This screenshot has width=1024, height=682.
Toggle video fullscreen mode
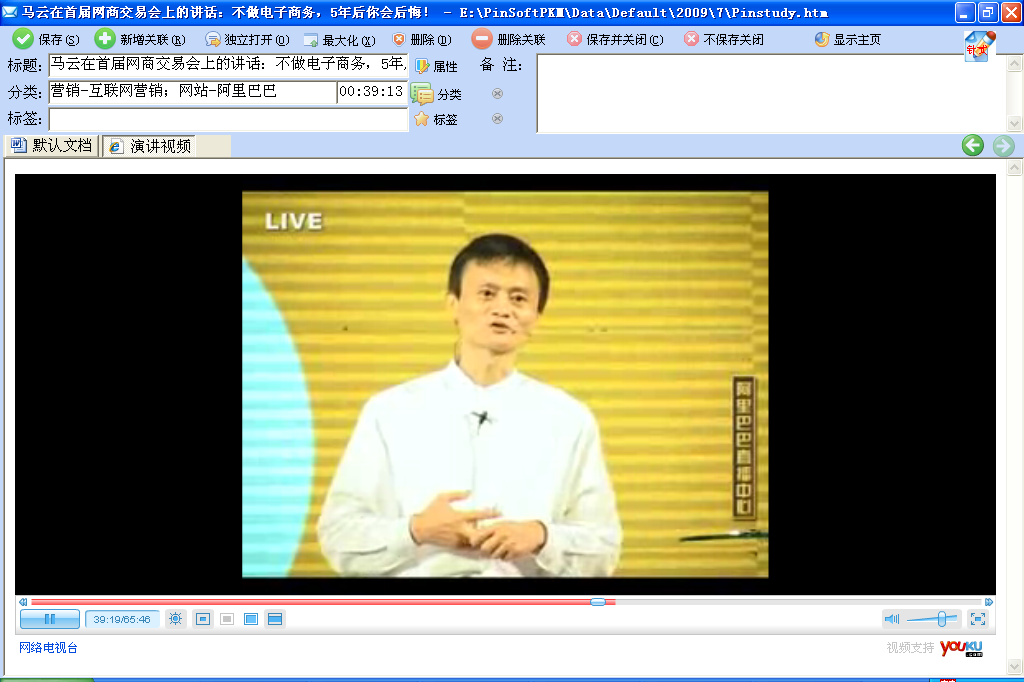point(977,619)
